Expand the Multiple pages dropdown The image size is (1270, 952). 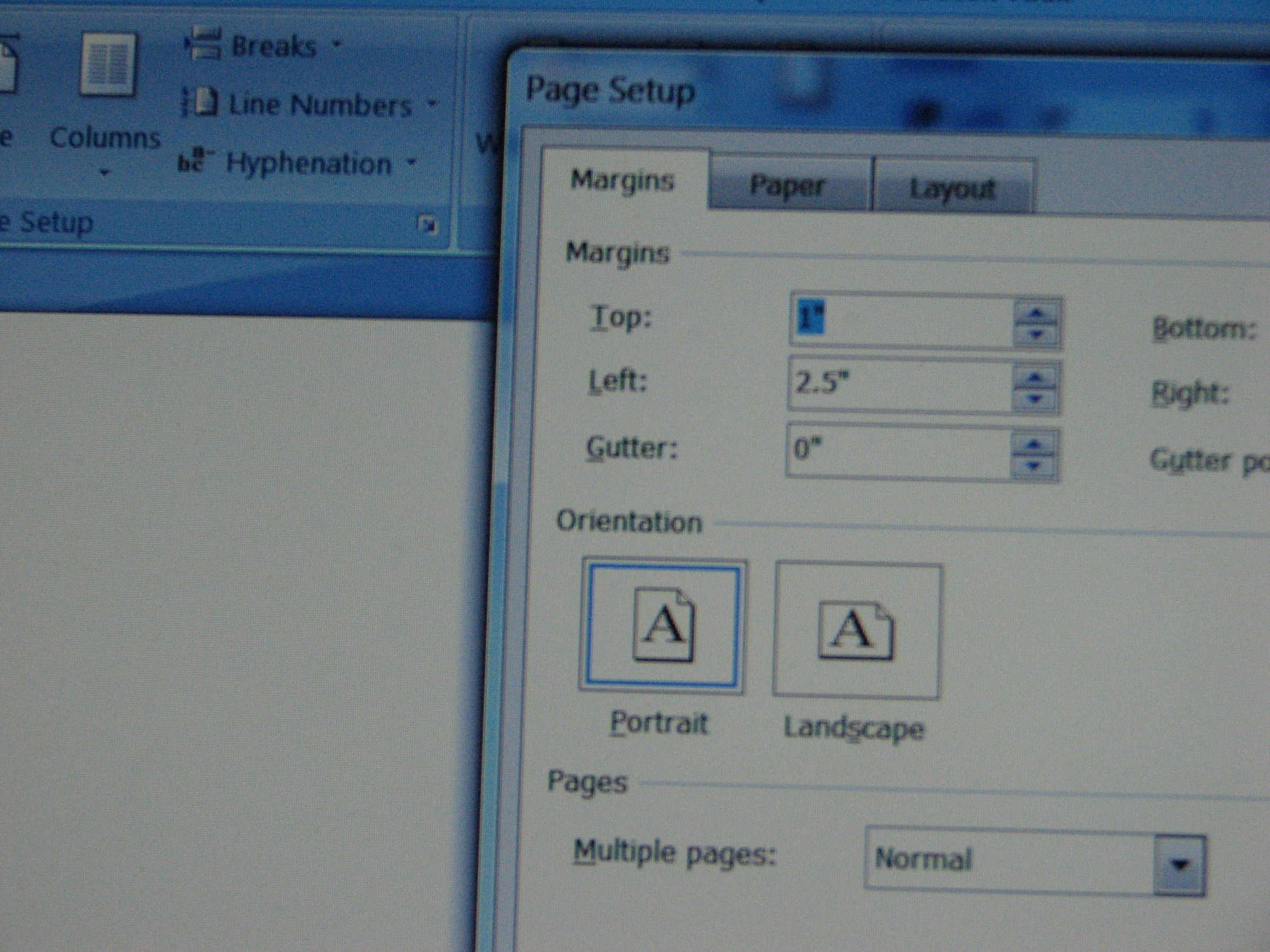point(1180,864)
